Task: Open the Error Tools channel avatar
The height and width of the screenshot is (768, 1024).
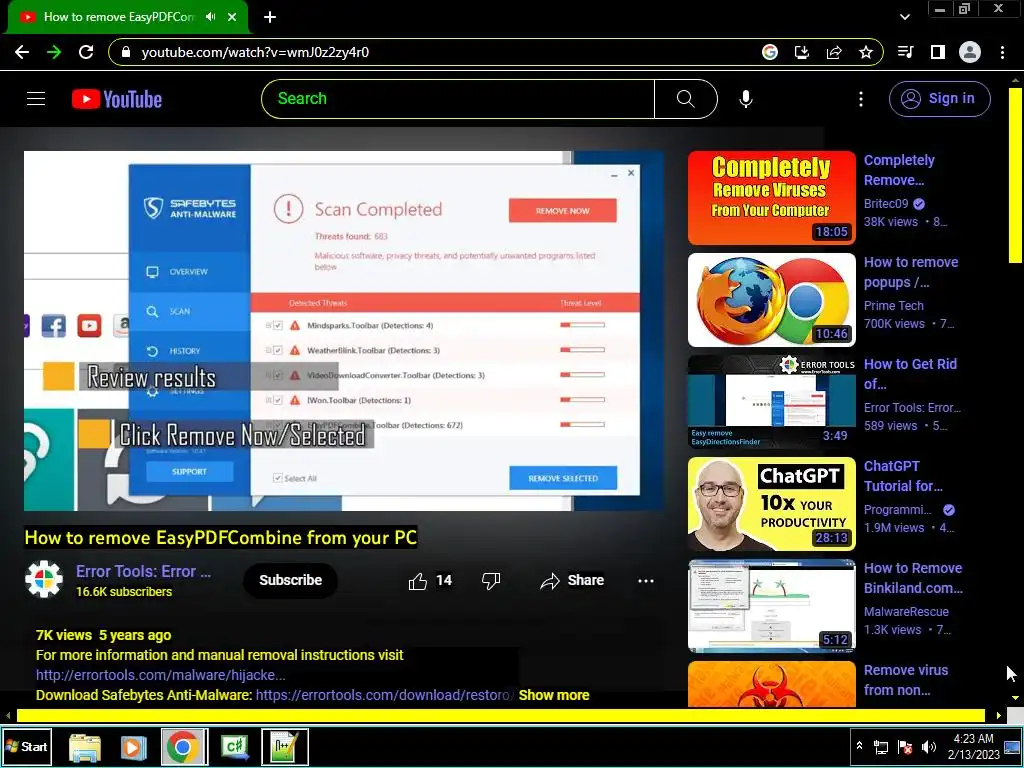Action: [x=44, y=579]
